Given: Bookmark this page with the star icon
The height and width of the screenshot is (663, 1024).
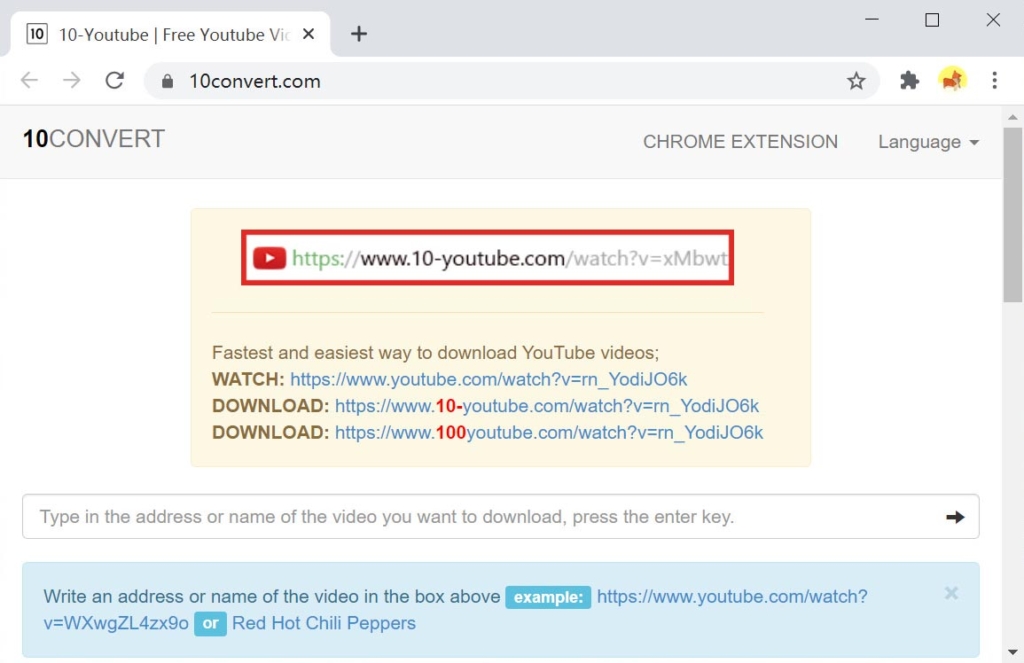Looking at the screenshot, I should [x=856, y=81].
